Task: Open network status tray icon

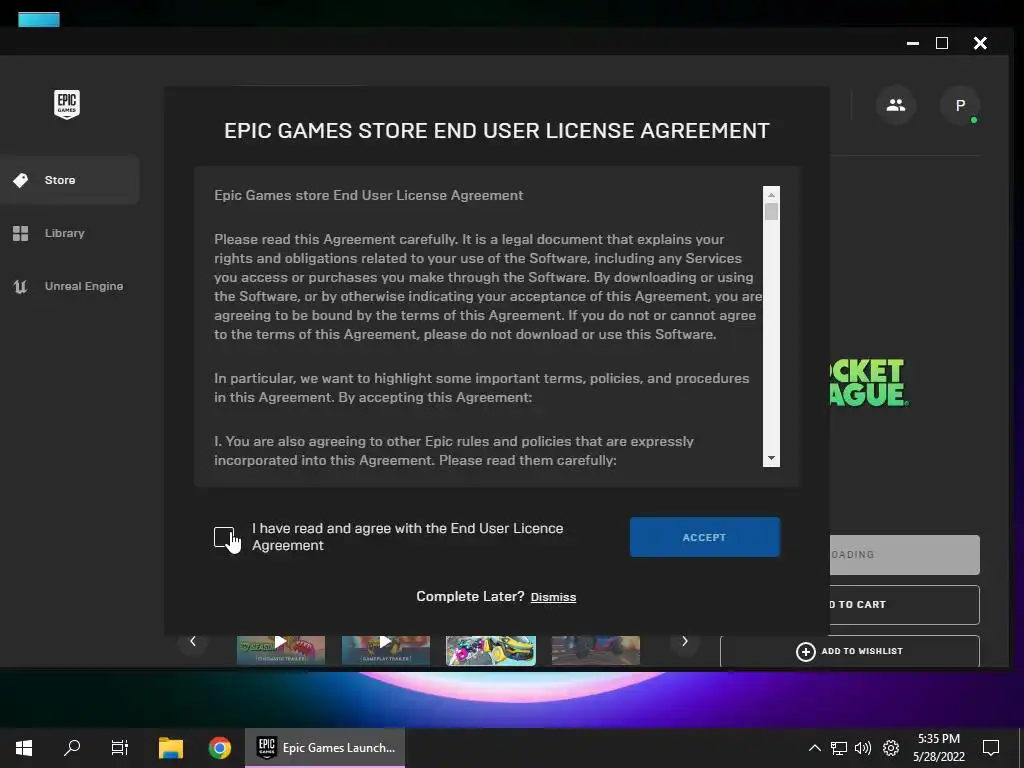Action: tap(839, 748)
